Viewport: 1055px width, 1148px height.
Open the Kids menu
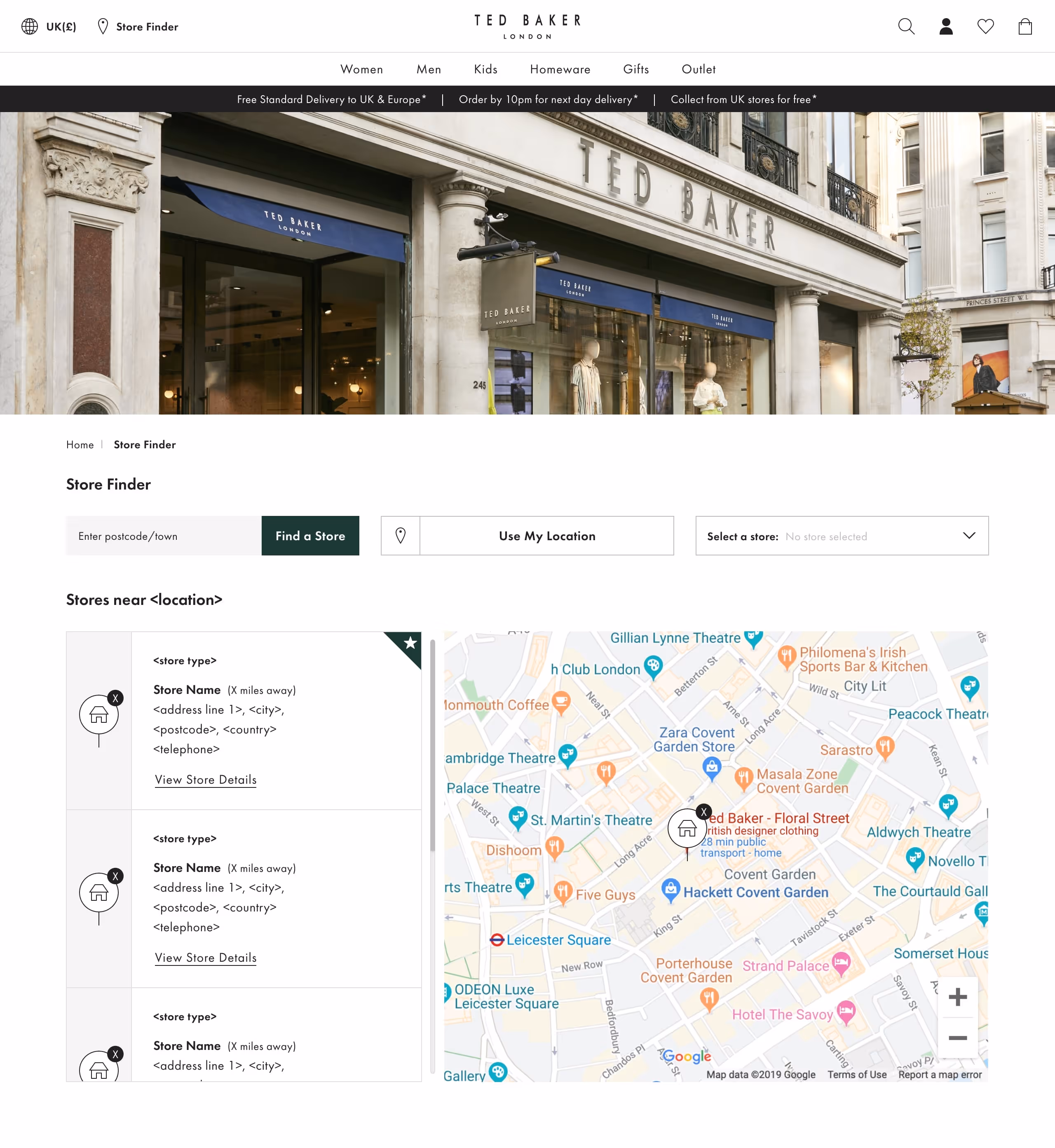[x=486, y=69]
